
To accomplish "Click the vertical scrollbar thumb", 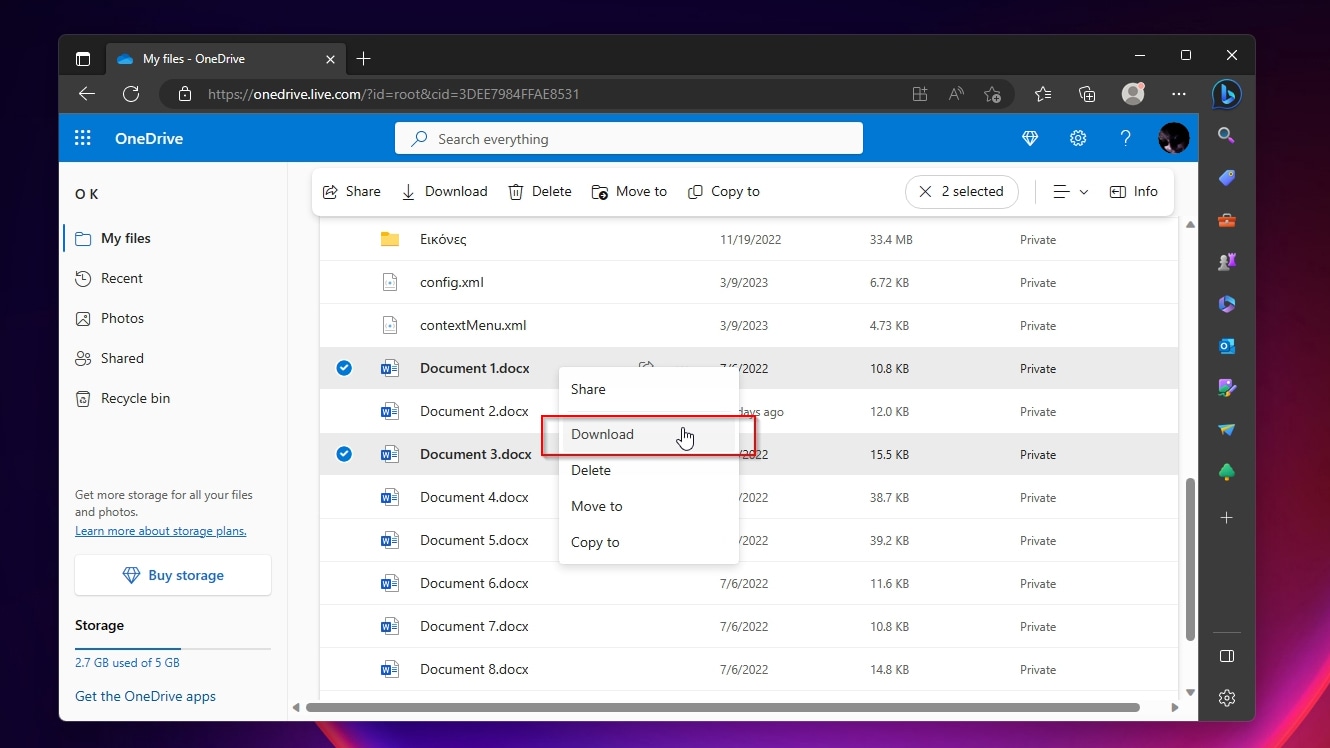I will [x=1190, y=560].
